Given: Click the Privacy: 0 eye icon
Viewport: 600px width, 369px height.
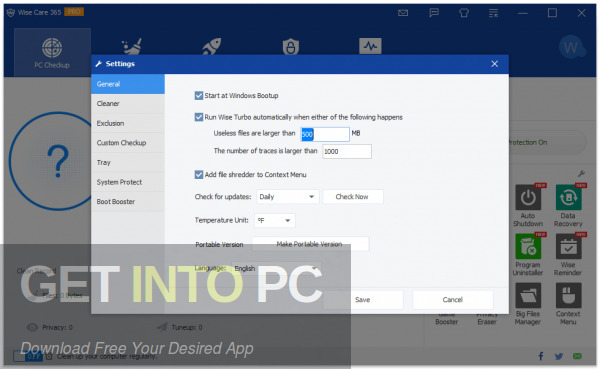Looking at the screenshot, I should tap(32, 327).
